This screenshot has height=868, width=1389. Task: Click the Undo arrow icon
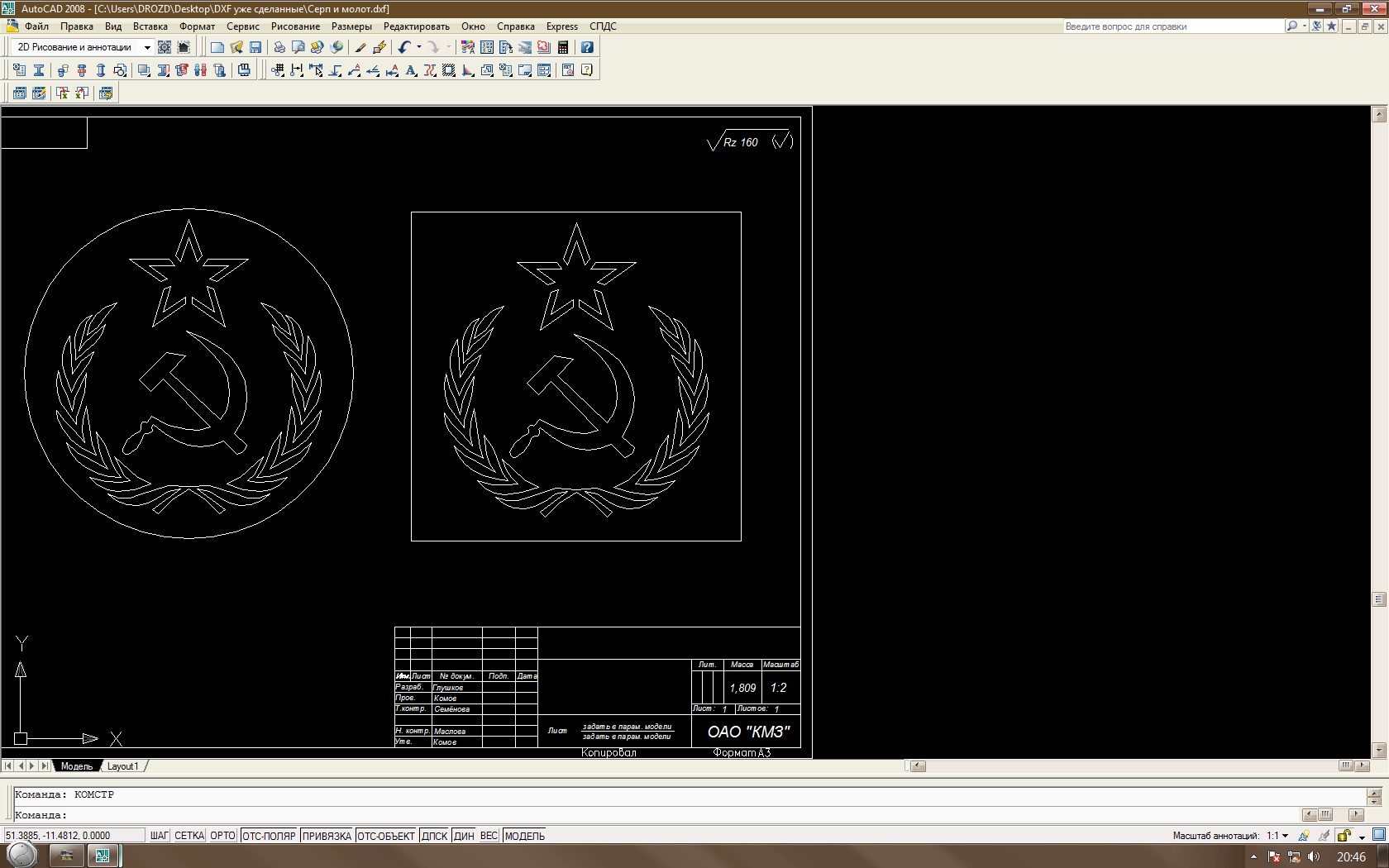pyautogui.click(x=403, y=47)
